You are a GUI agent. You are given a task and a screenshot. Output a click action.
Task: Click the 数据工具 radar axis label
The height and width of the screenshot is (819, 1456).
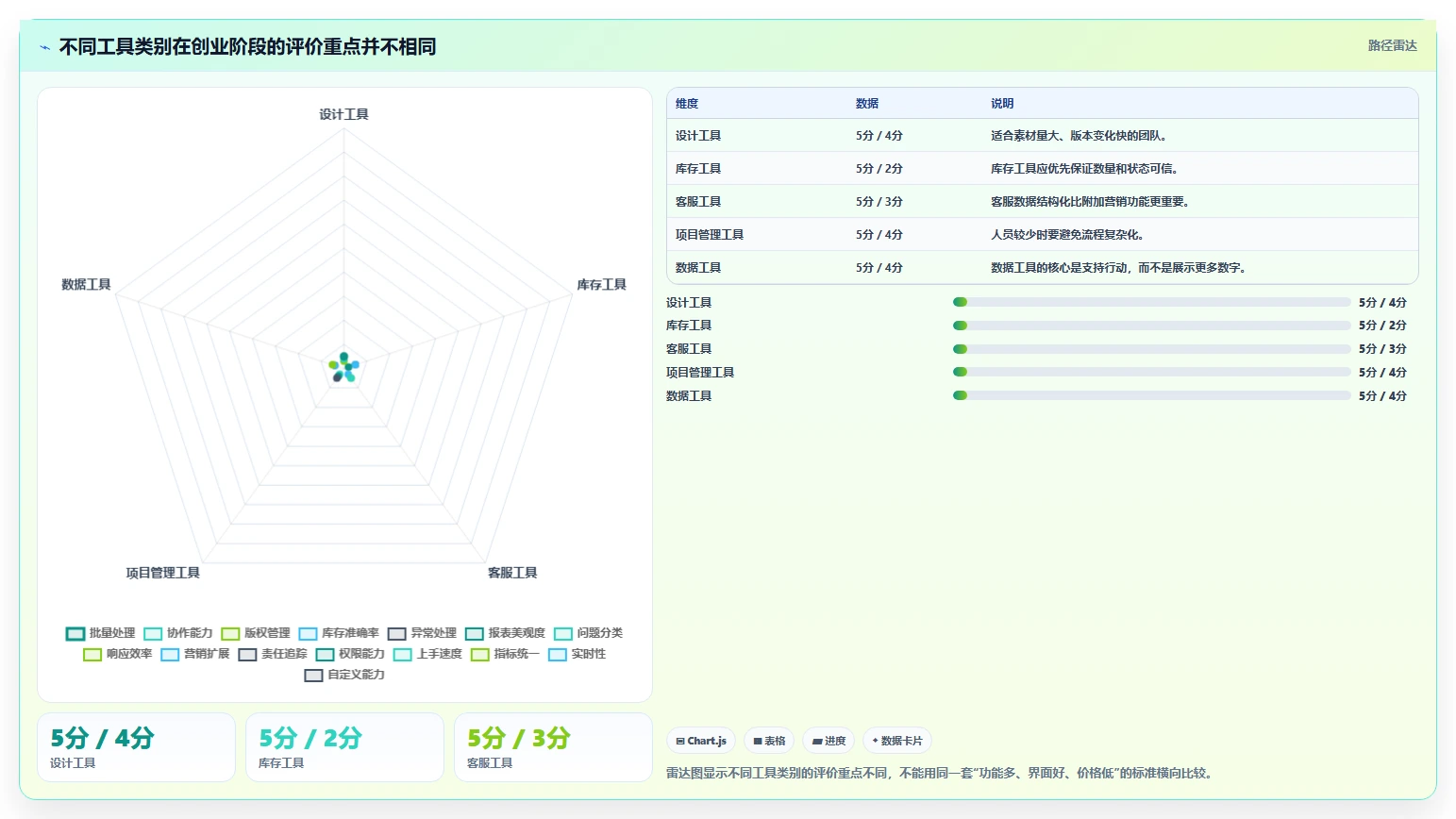tap(86, 285)
